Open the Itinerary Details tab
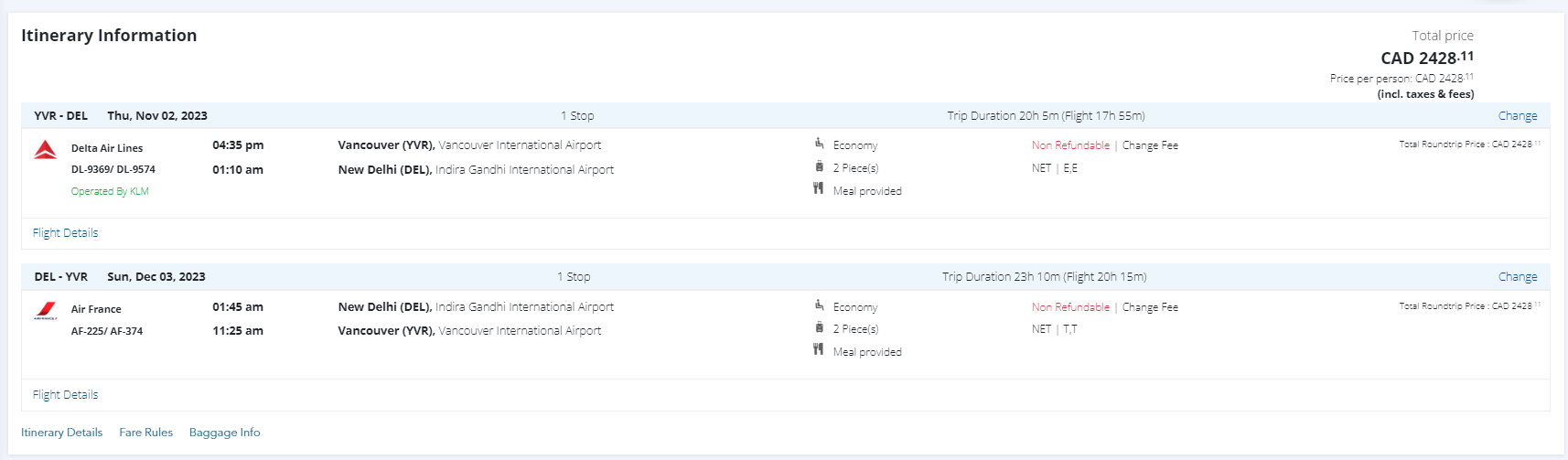This screenshot has height=460, width=1568. (61, 433)
